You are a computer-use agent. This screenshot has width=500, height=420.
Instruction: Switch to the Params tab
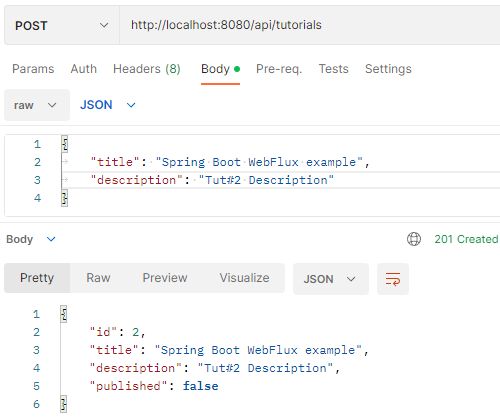point(33,69)
